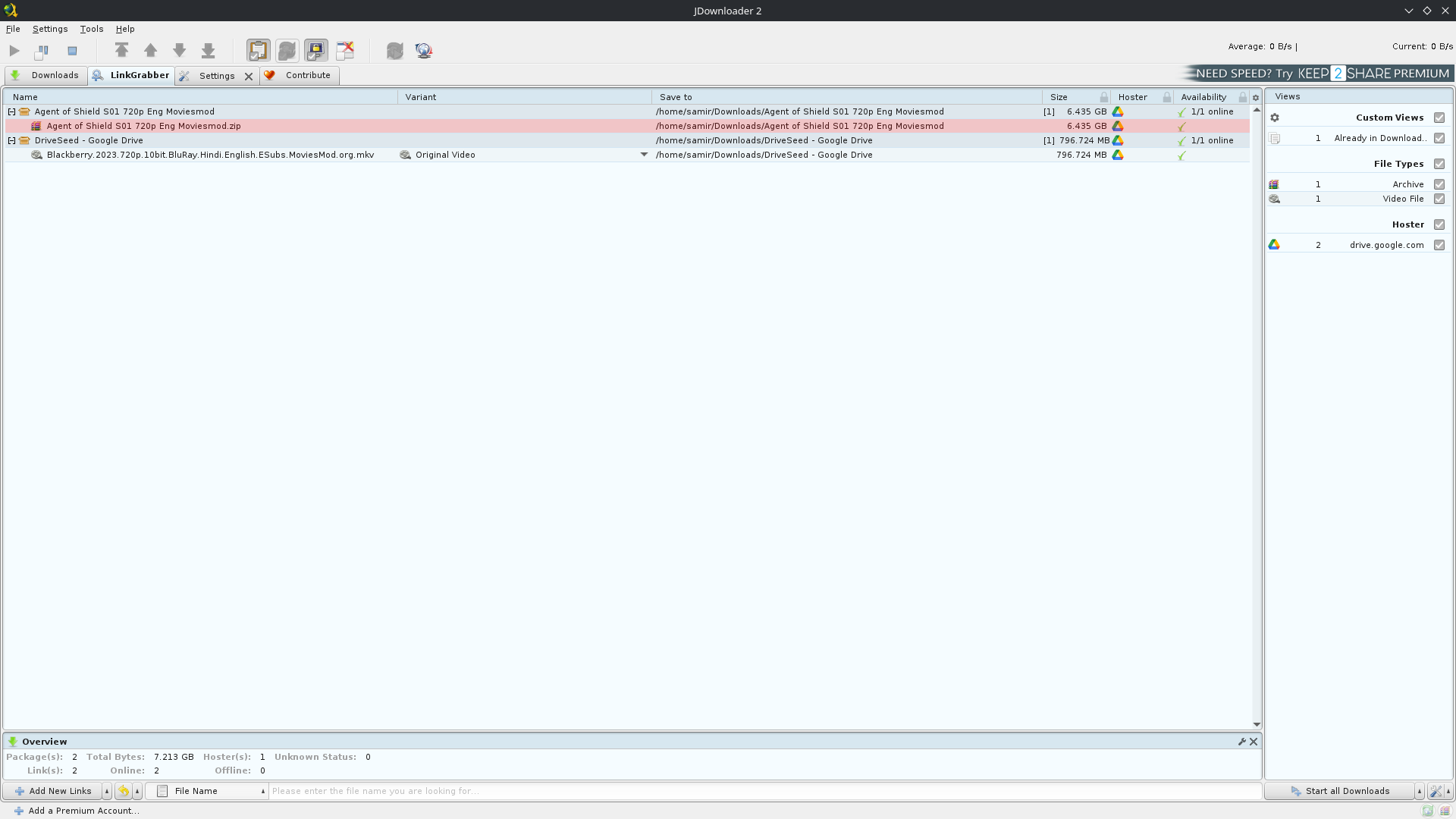Switch to the Downloads tab
Viewport: 1456px width, 819px height.
[x=45, y=75]
